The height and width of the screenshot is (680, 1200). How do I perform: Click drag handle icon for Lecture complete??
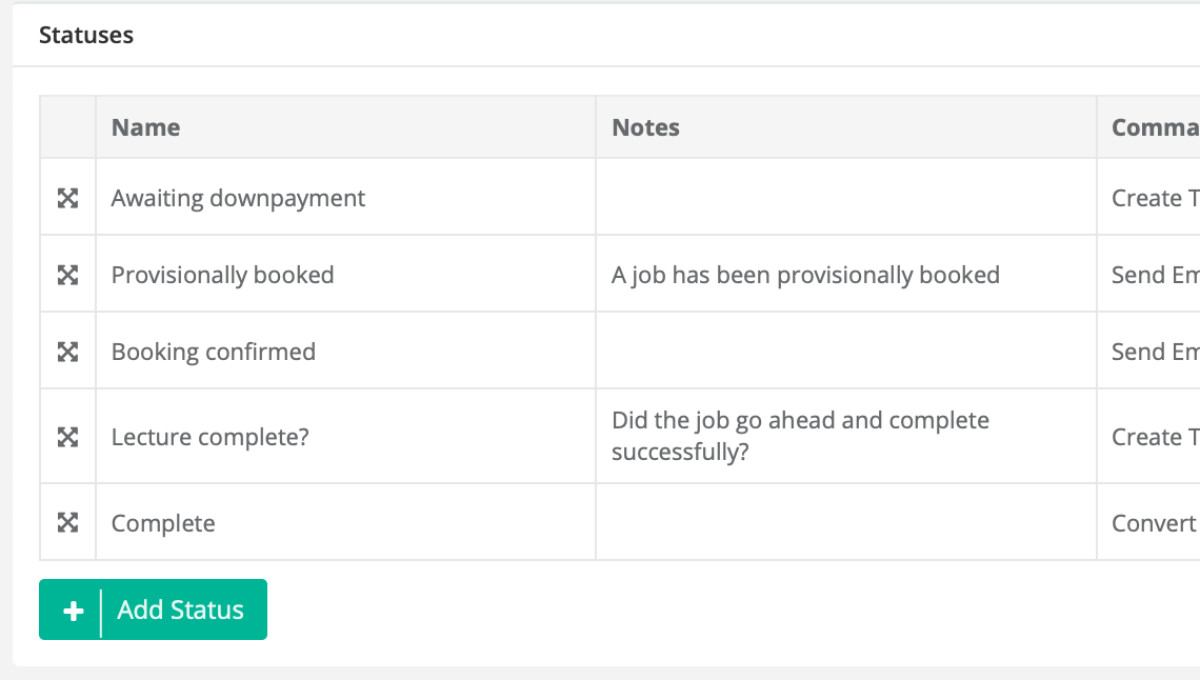coord(67,437)
